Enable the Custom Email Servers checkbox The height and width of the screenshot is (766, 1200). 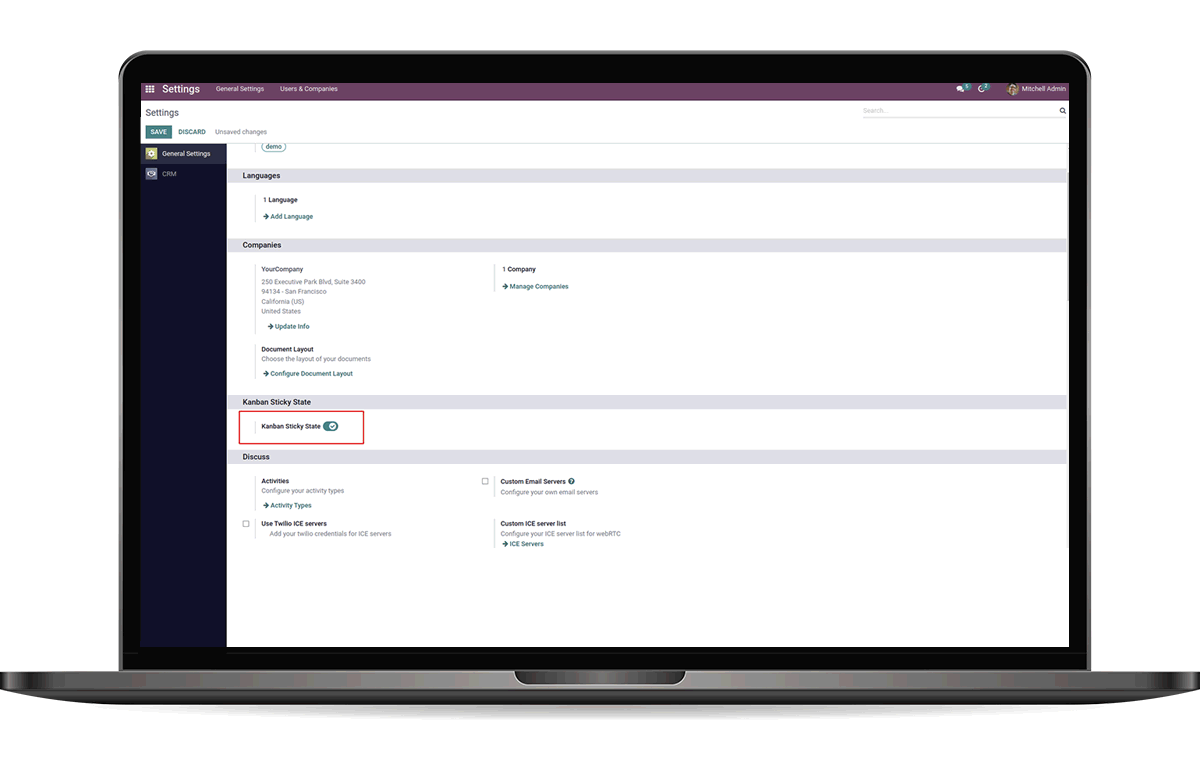coord(485,481)
